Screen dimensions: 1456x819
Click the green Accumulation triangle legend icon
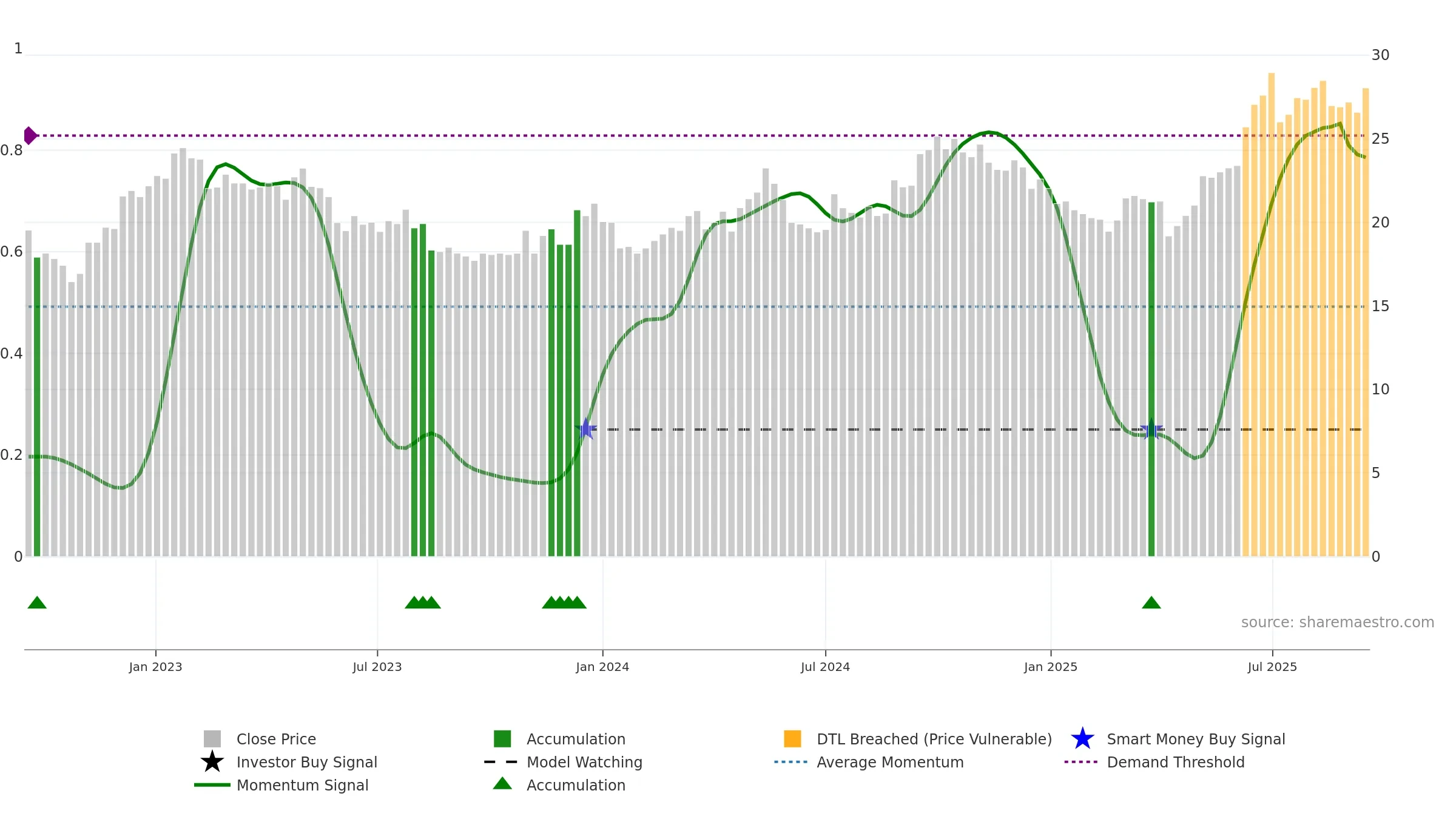coord(502,784)
